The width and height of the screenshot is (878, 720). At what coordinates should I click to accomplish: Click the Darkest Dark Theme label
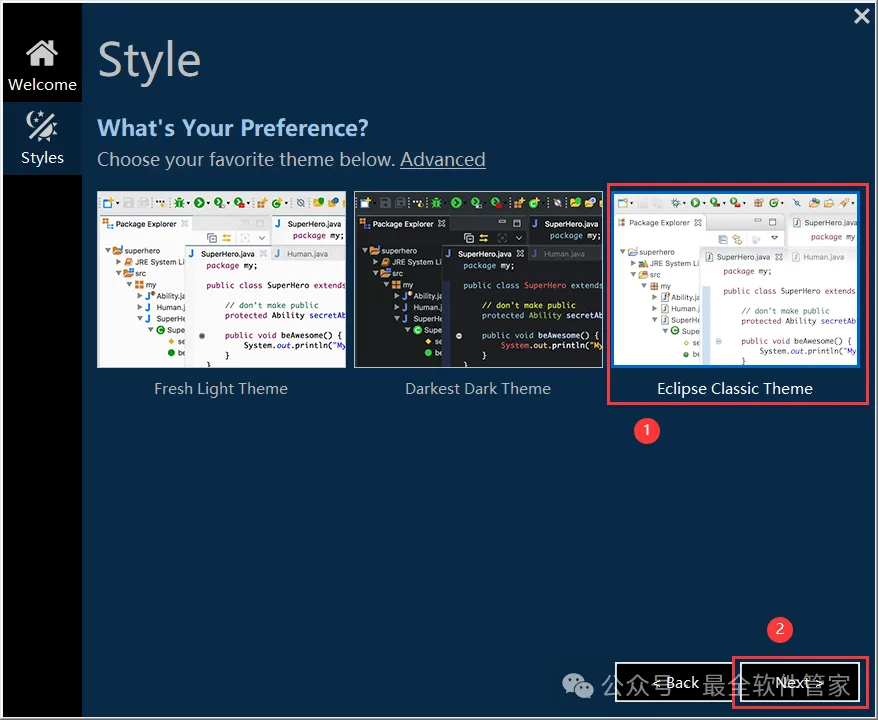click(478, 389)
